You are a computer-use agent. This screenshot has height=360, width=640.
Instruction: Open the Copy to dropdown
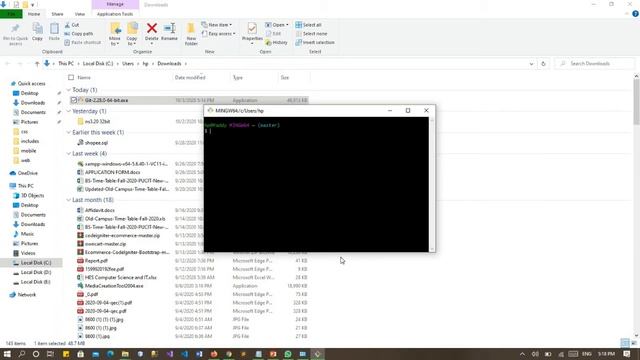[132, 41]
